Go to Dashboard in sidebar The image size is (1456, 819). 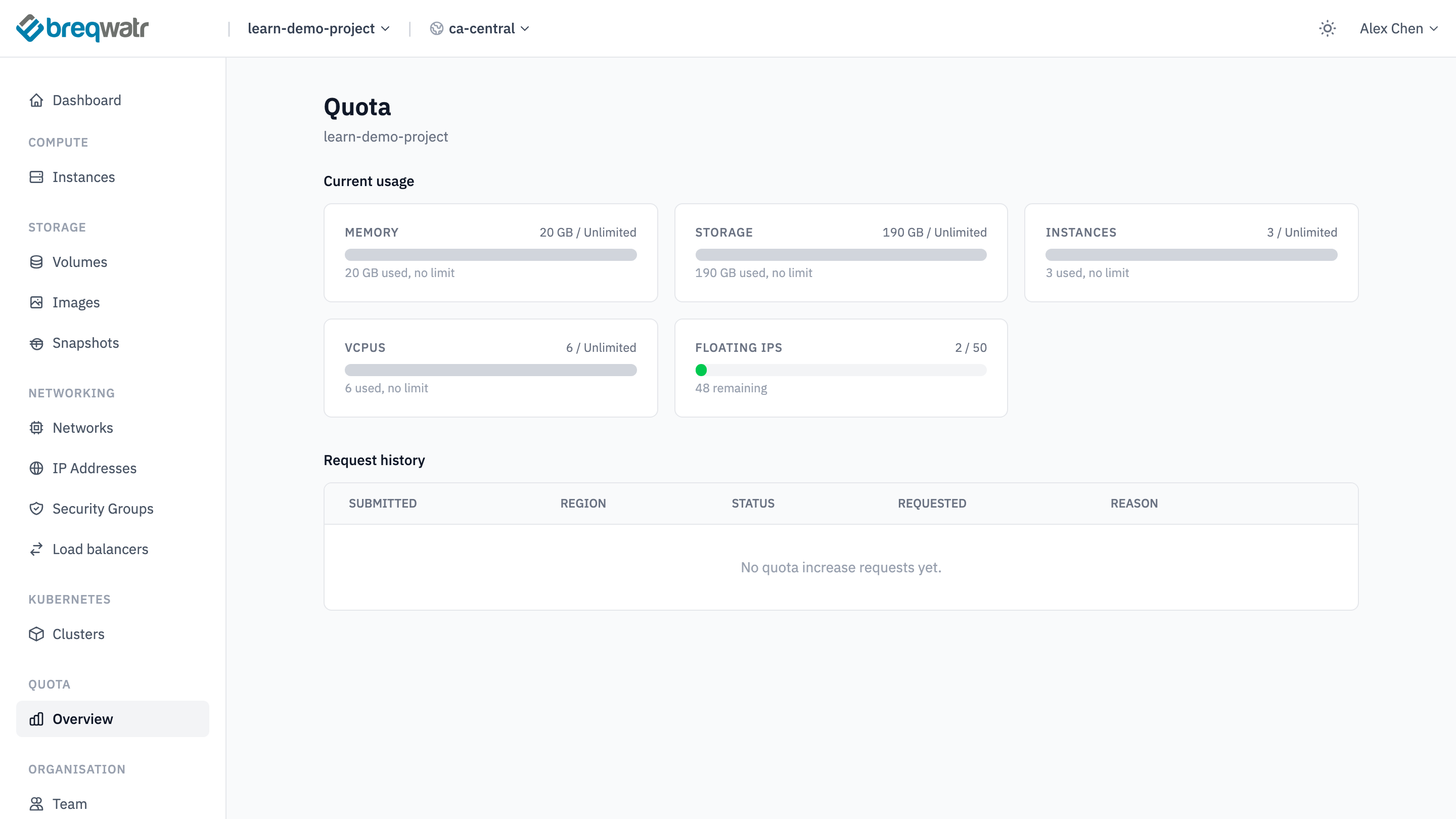click(x=112, y=100)
